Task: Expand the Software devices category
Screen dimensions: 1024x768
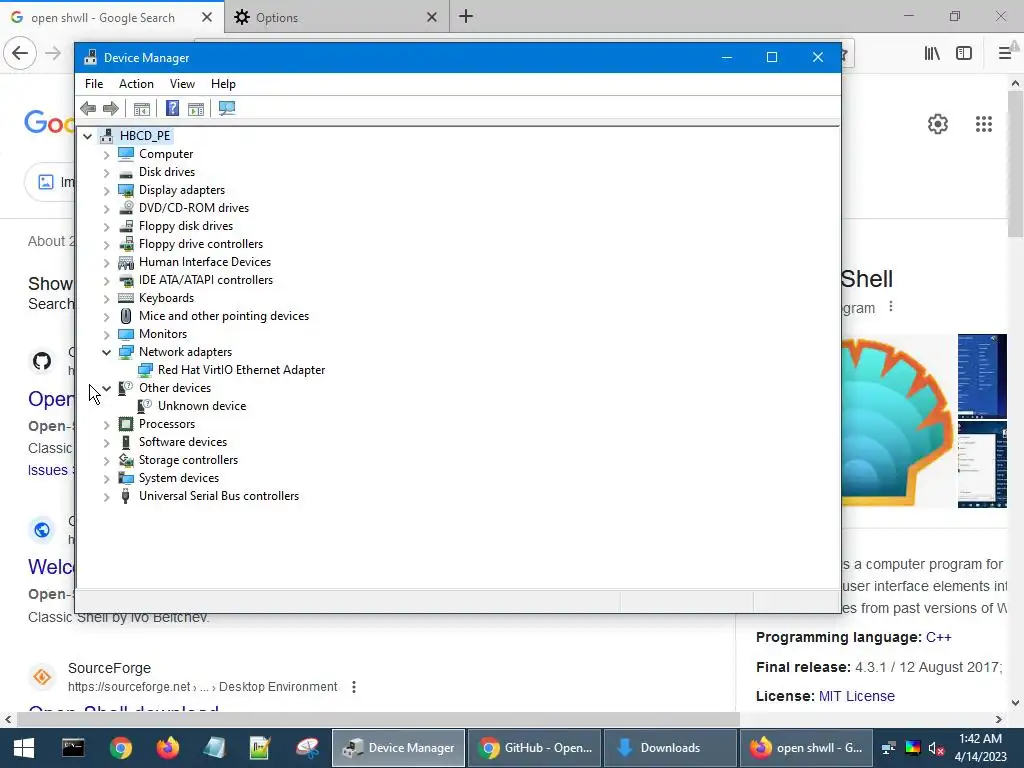Action: point(106,443)
